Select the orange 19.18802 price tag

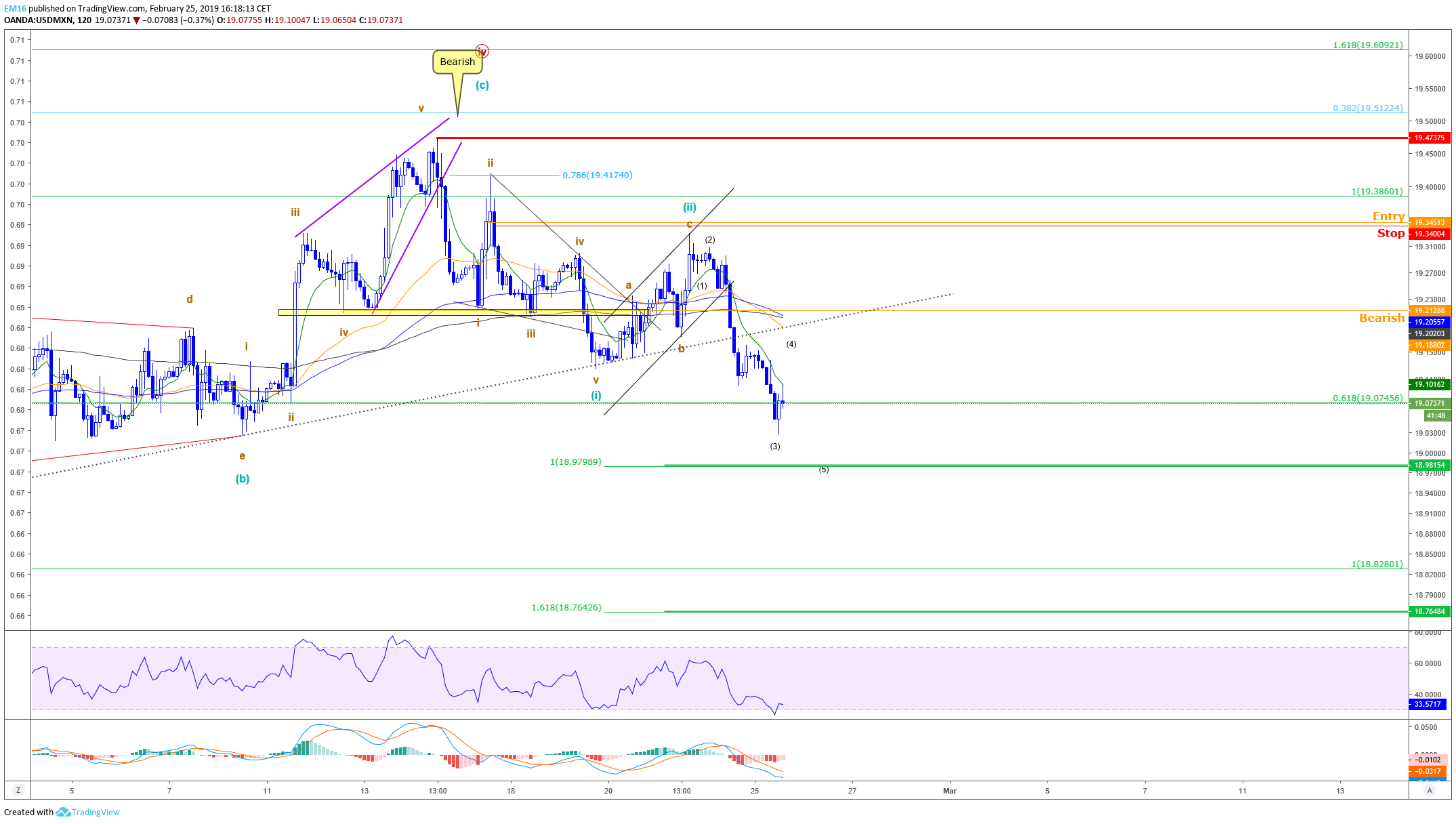(x=1430, y=345)
